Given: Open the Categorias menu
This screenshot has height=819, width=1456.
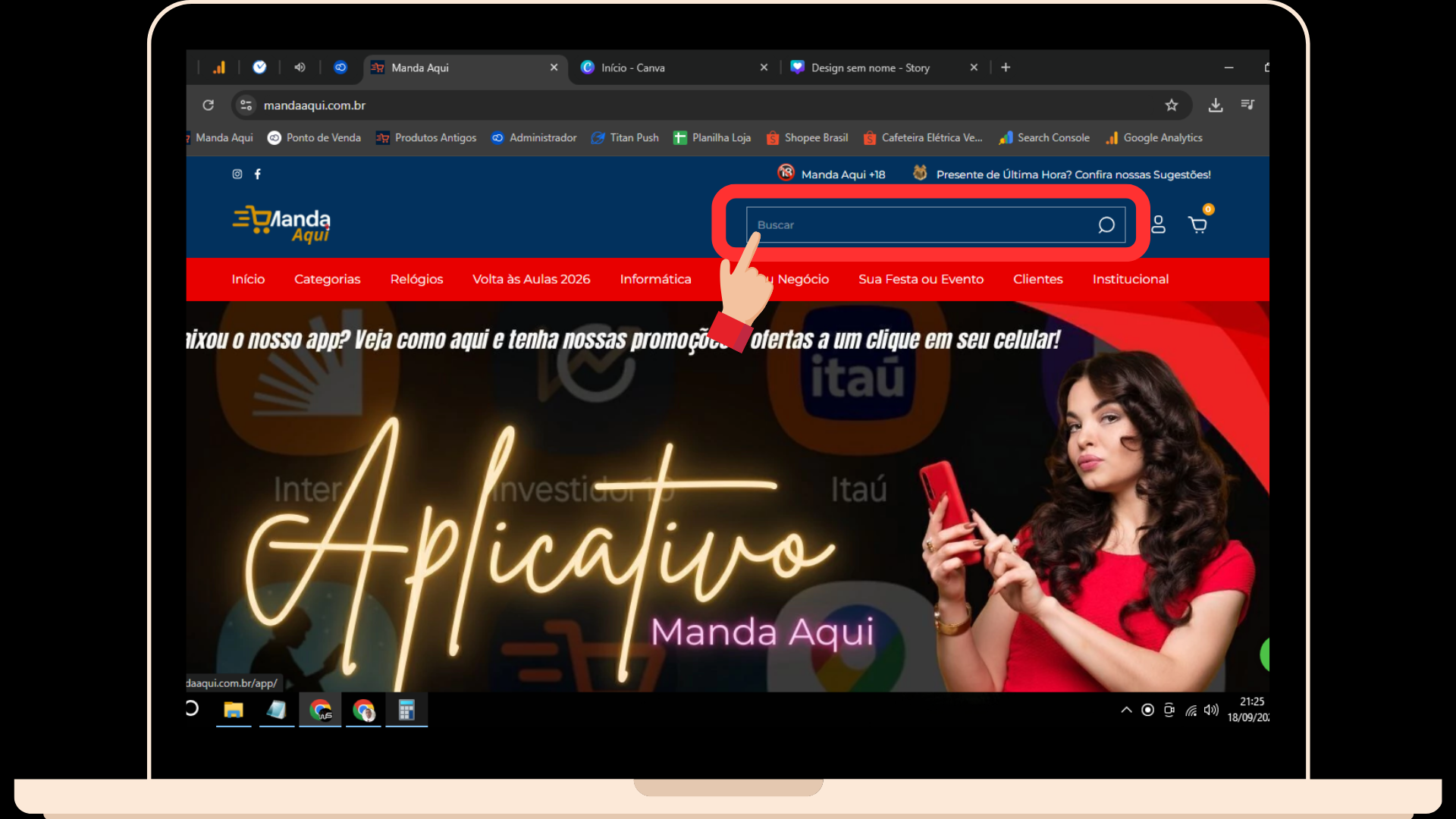Looking at the screenshot, I should 327,279.
